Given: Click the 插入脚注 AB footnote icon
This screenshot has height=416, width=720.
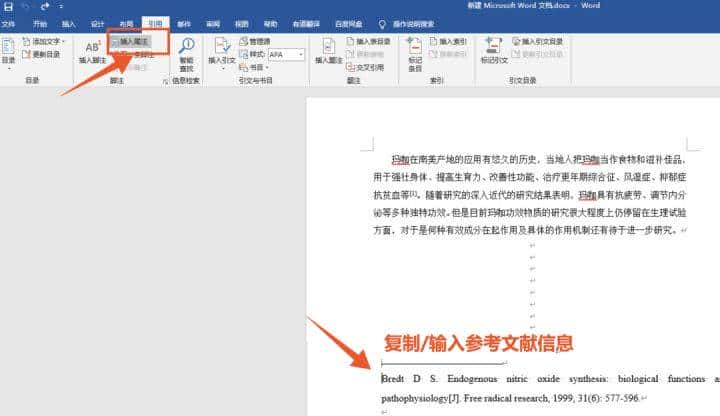Looking at the screenshot, I should [x=92, y=51].
